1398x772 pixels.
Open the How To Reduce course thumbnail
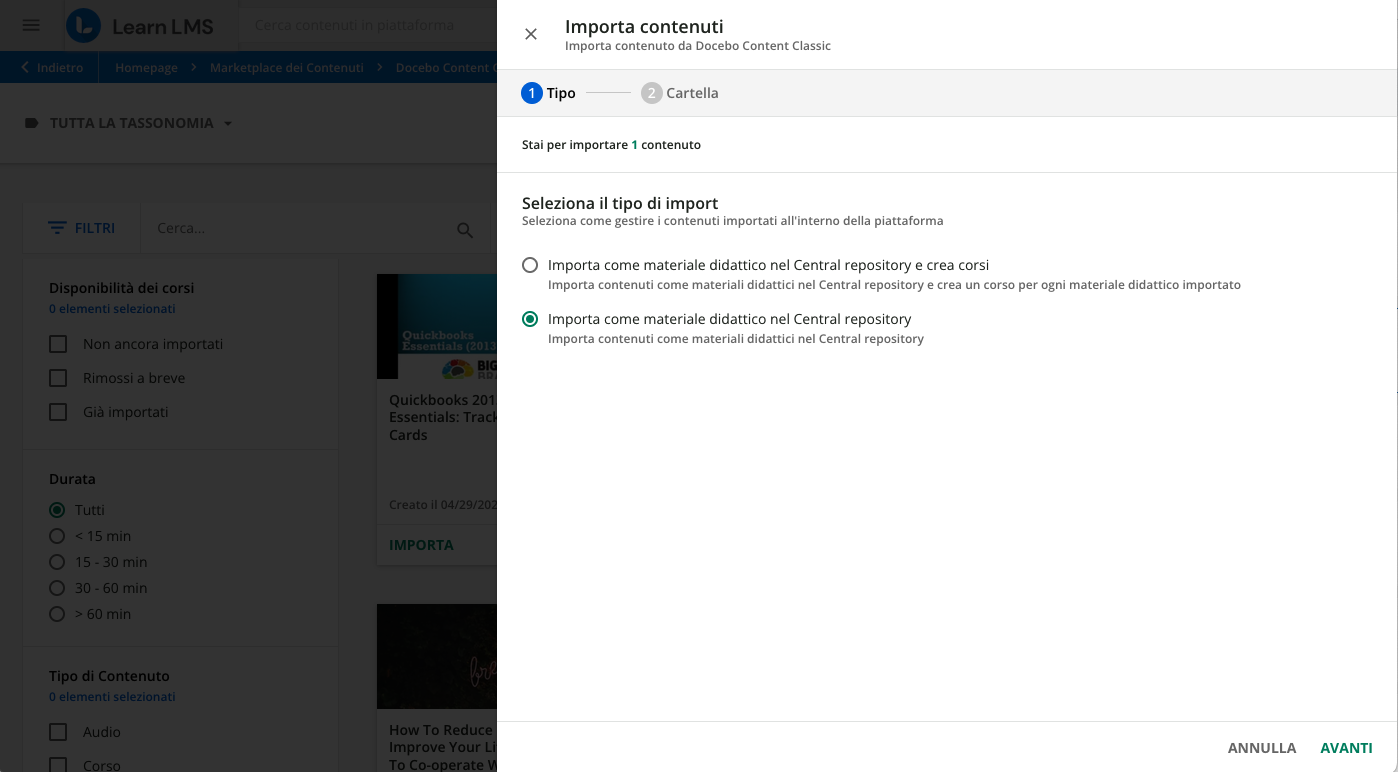coord(437,656)
